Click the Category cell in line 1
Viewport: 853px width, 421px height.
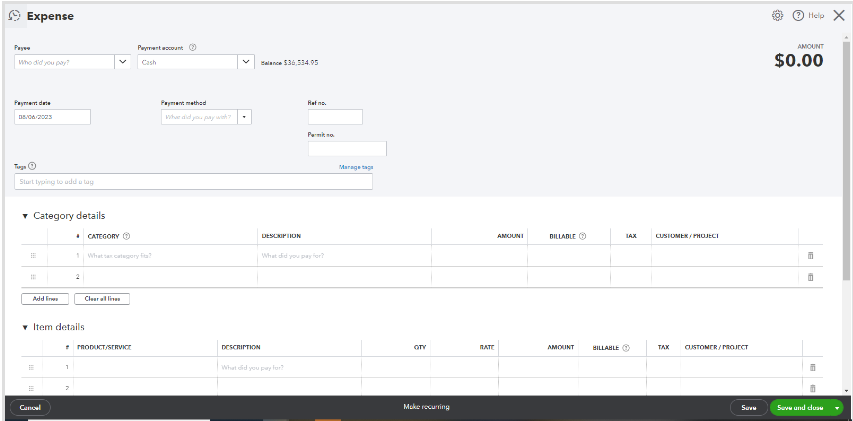pyautogui.click(x=170, y=256)
